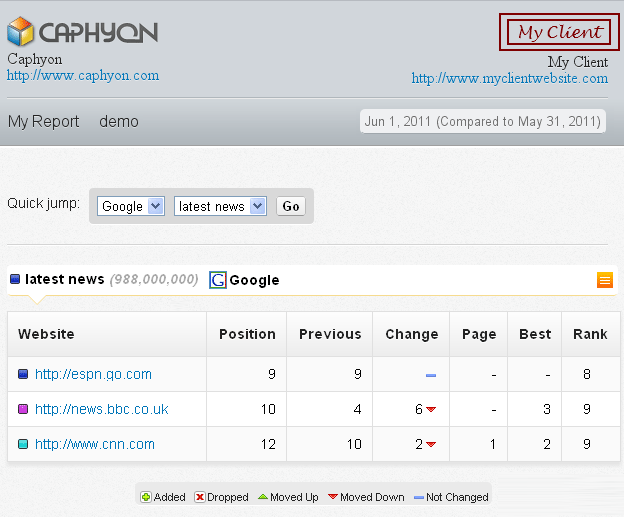The image size is (624, 517).
Task: Open the report date comparison selector
Action: tap(482, 122)
